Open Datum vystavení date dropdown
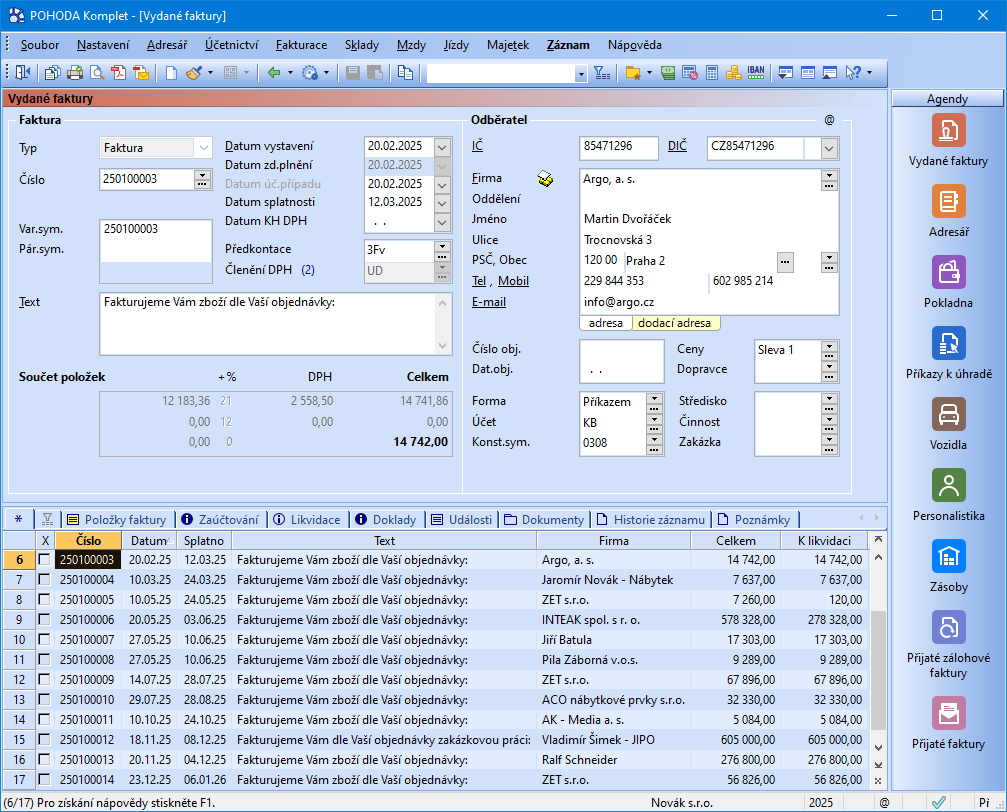The width and height of the screenshot is (1007, 812). [x=442, y=147]
